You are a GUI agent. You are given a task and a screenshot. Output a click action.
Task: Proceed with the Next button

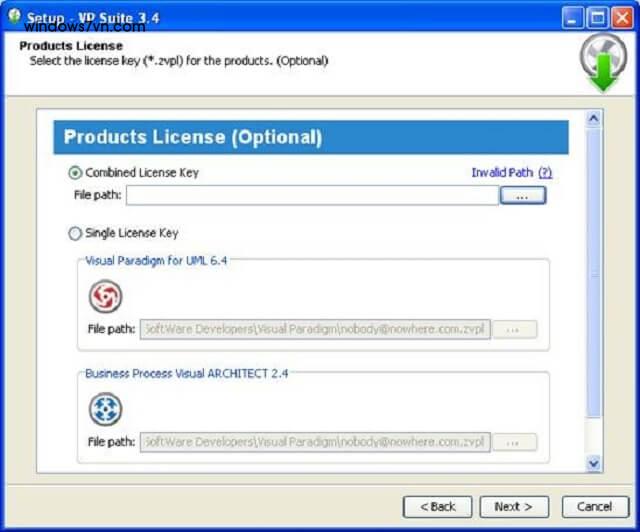pos(514,507)
